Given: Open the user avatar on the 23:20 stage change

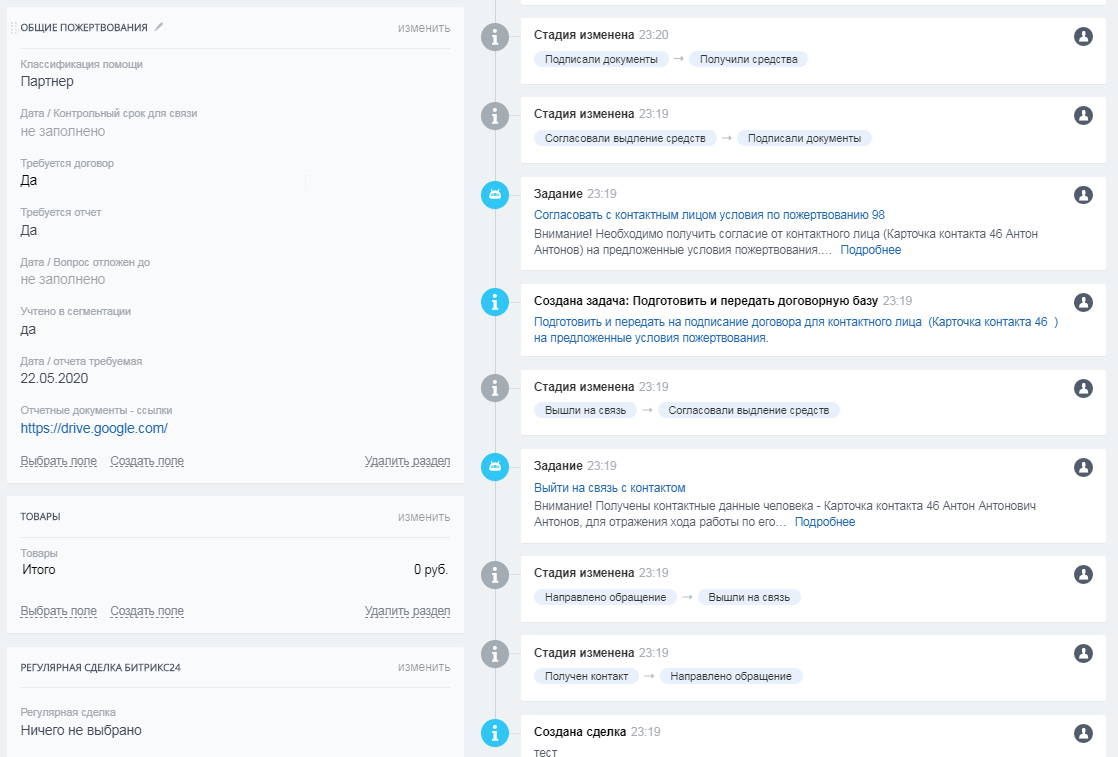Looking at the screenshot, I should pyautogui.click(x=1083, y=37).
